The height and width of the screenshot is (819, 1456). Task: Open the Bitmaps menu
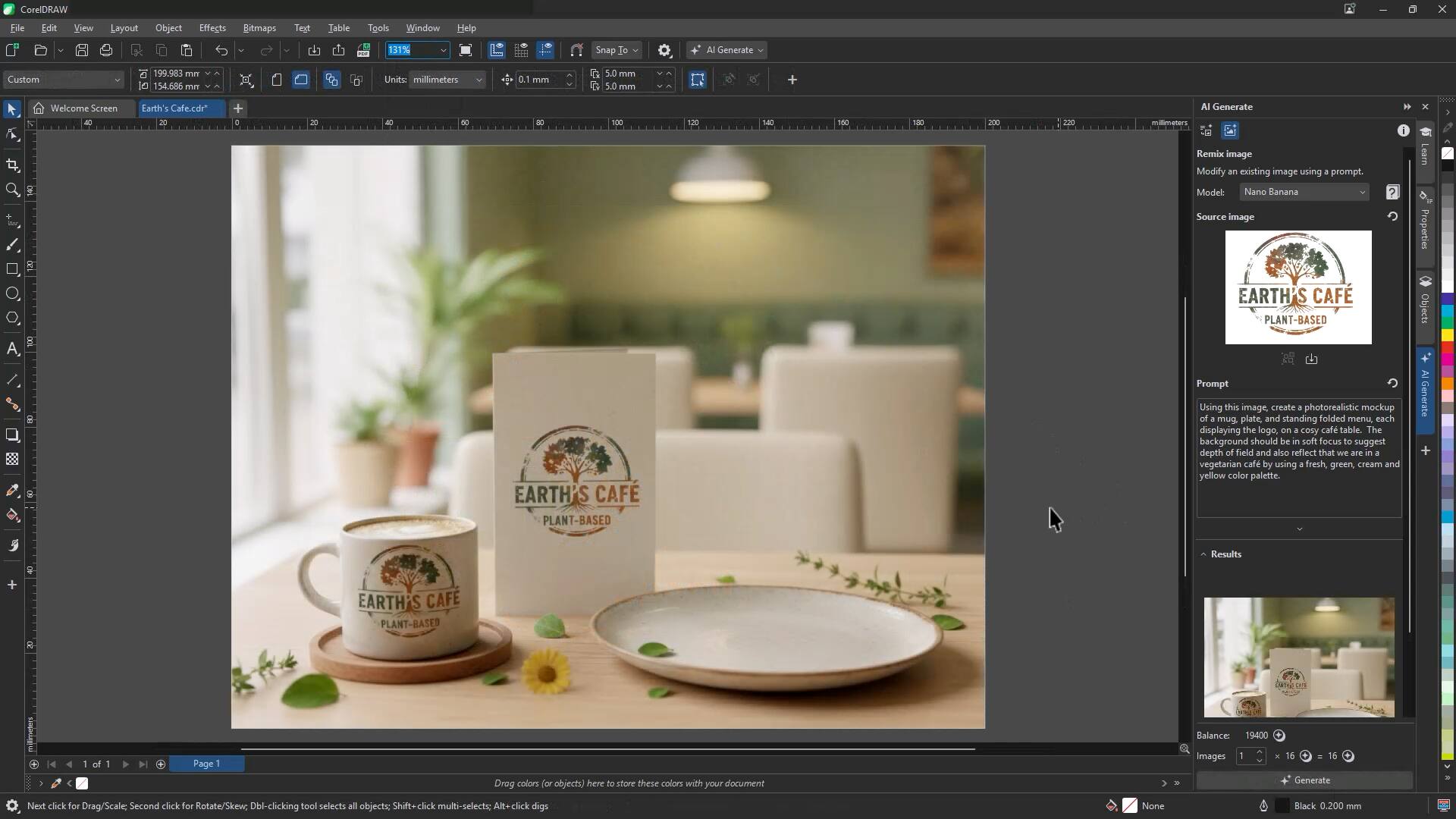[259, 28]
